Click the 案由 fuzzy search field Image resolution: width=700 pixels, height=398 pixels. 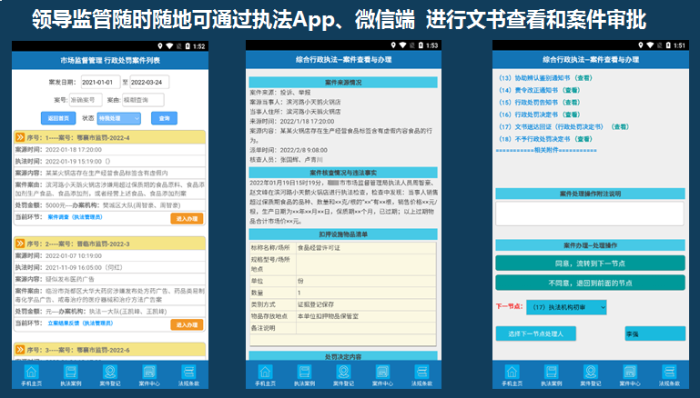(143, 100)
